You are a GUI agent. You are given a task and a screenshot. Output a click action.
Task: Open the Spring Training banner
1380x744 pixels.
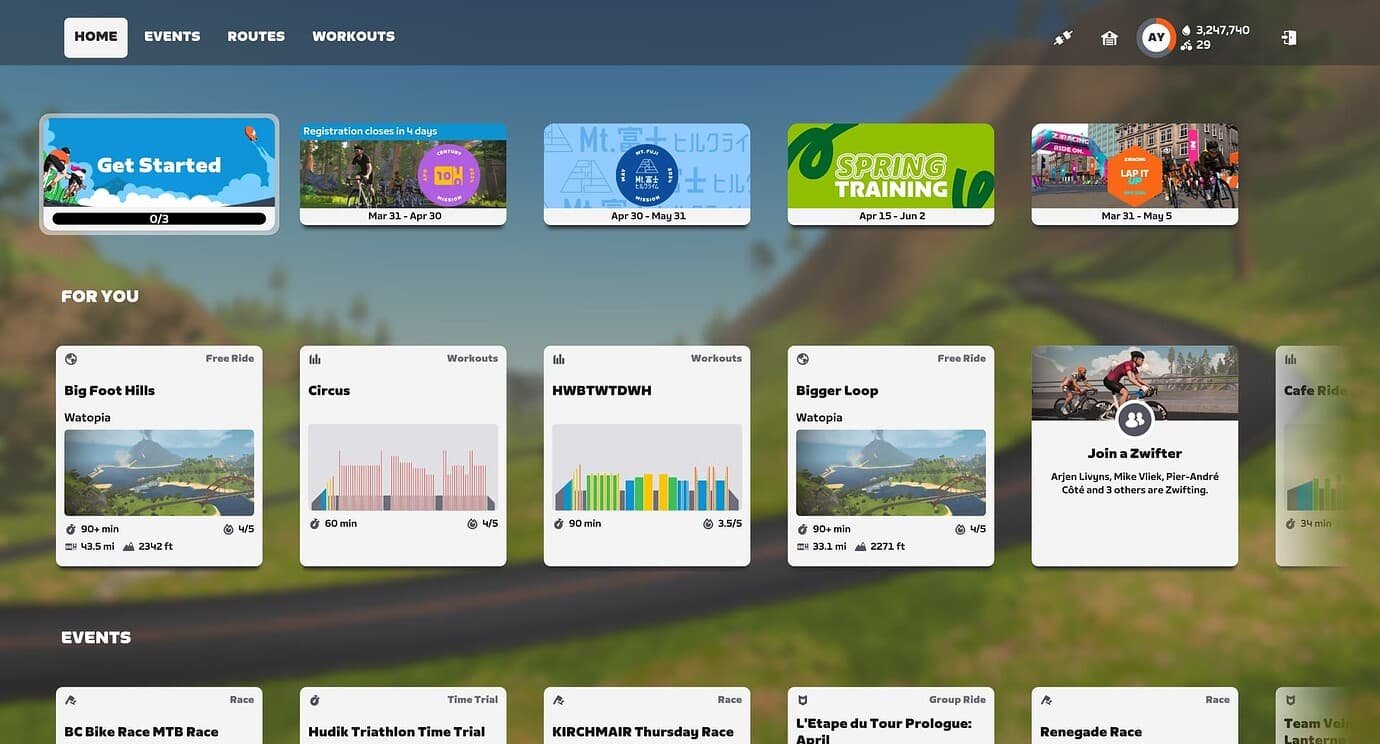(x=891, y=174)
